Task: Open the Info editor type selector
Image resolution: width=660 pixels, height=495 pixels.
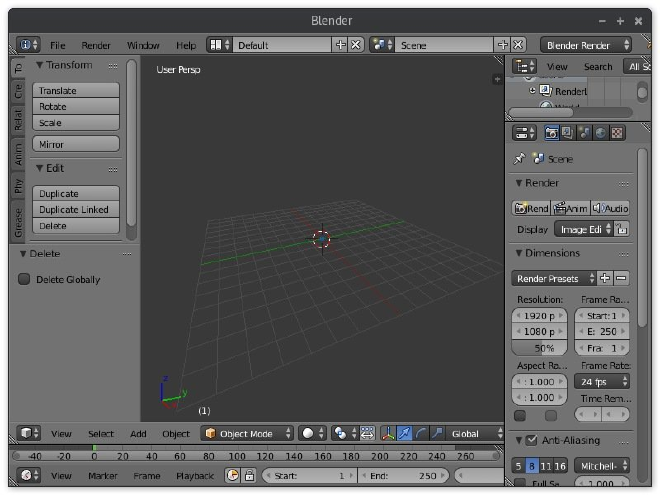Action: [28, 45]
